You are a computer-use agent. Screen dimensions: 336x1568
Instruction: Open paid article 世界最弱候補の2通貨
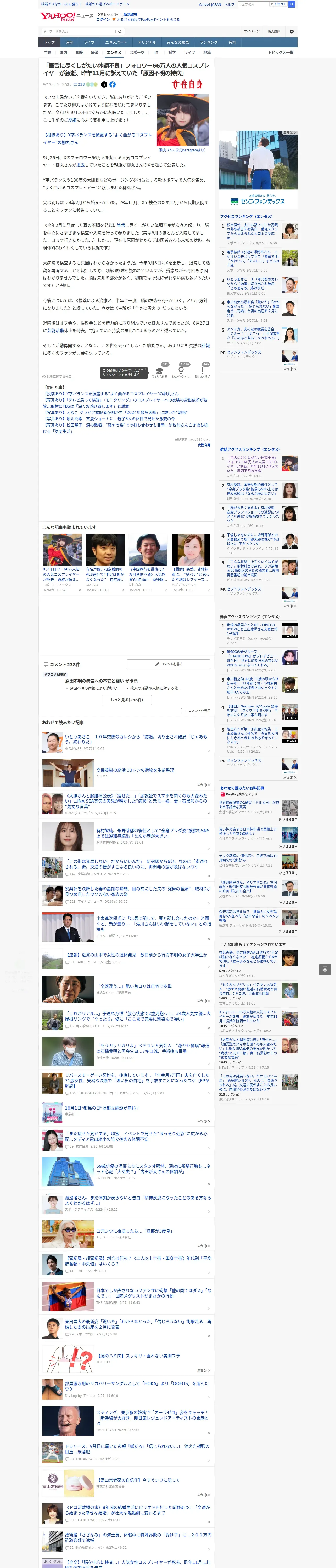coord(249,805)
